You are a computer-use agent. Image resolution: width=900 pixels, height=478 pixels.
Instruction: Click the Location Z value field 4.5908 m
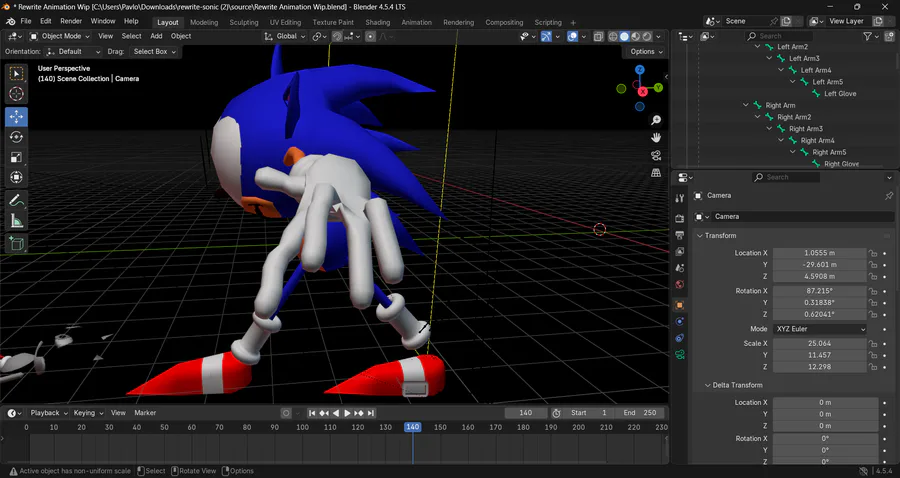click(x=820, y=277)
